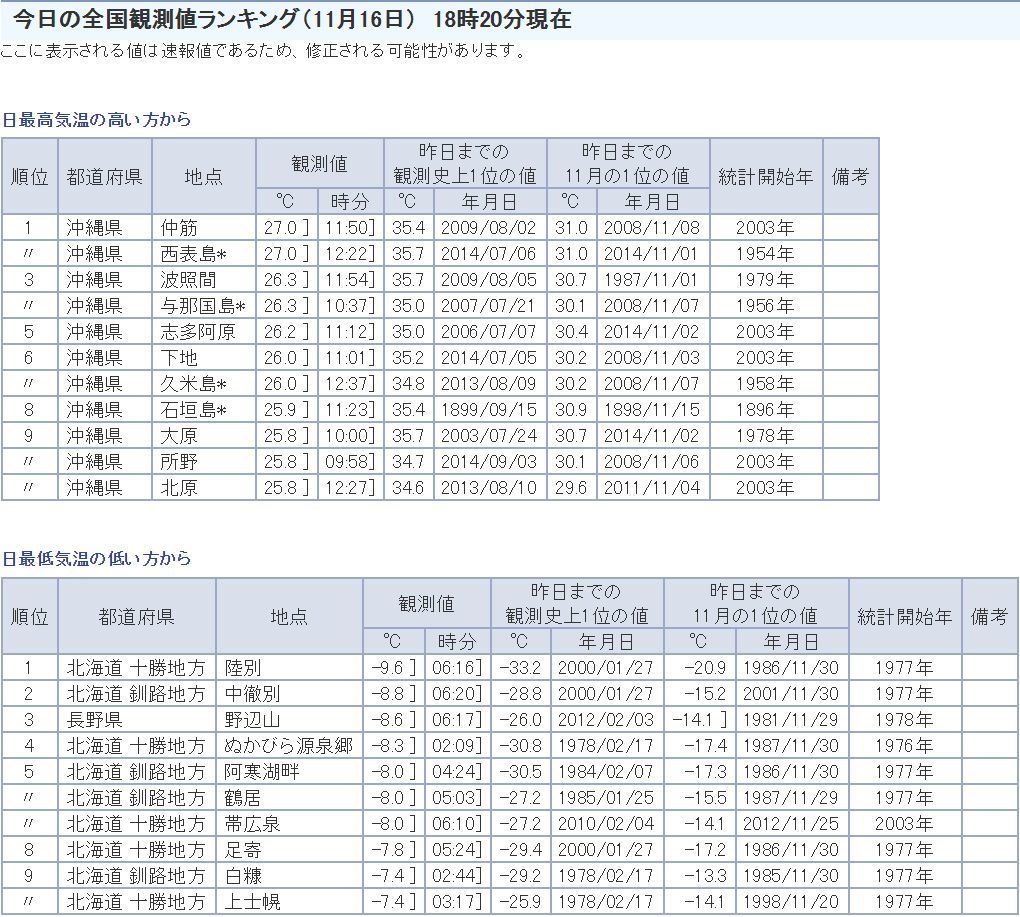
Task: Select the heading 日最低気温の低い方から
Action: tap(97, 559)
